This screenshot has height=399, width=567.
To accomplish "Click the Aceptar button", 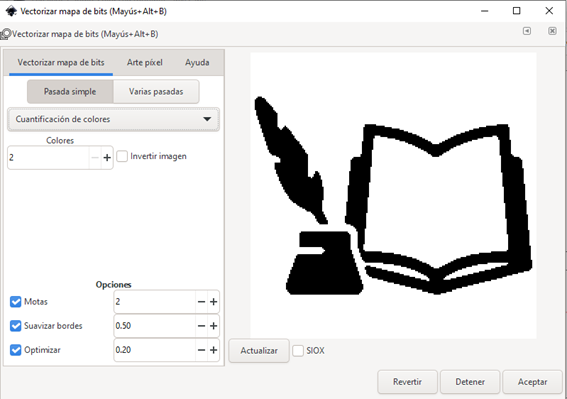I will (x=532, y=382).
